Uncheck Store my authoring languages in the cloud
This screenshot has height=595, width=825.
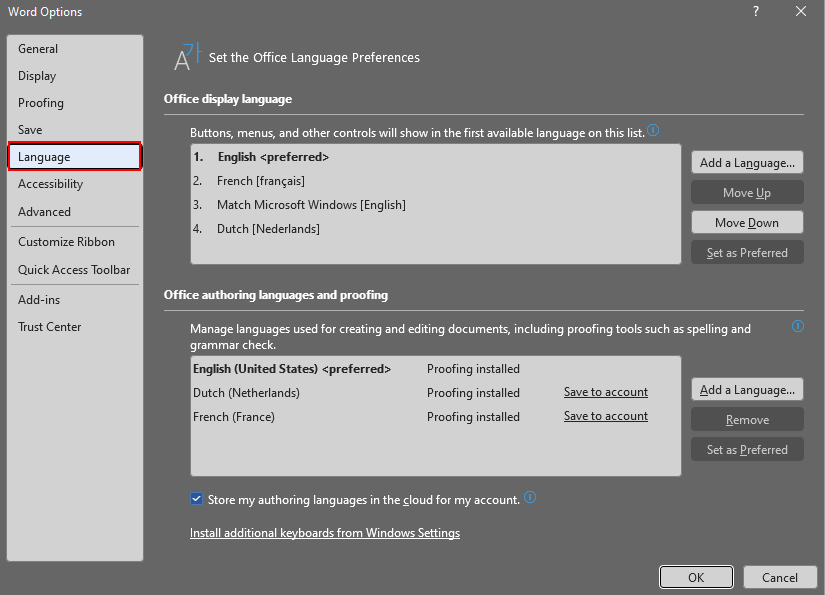(x=196, y=499)
